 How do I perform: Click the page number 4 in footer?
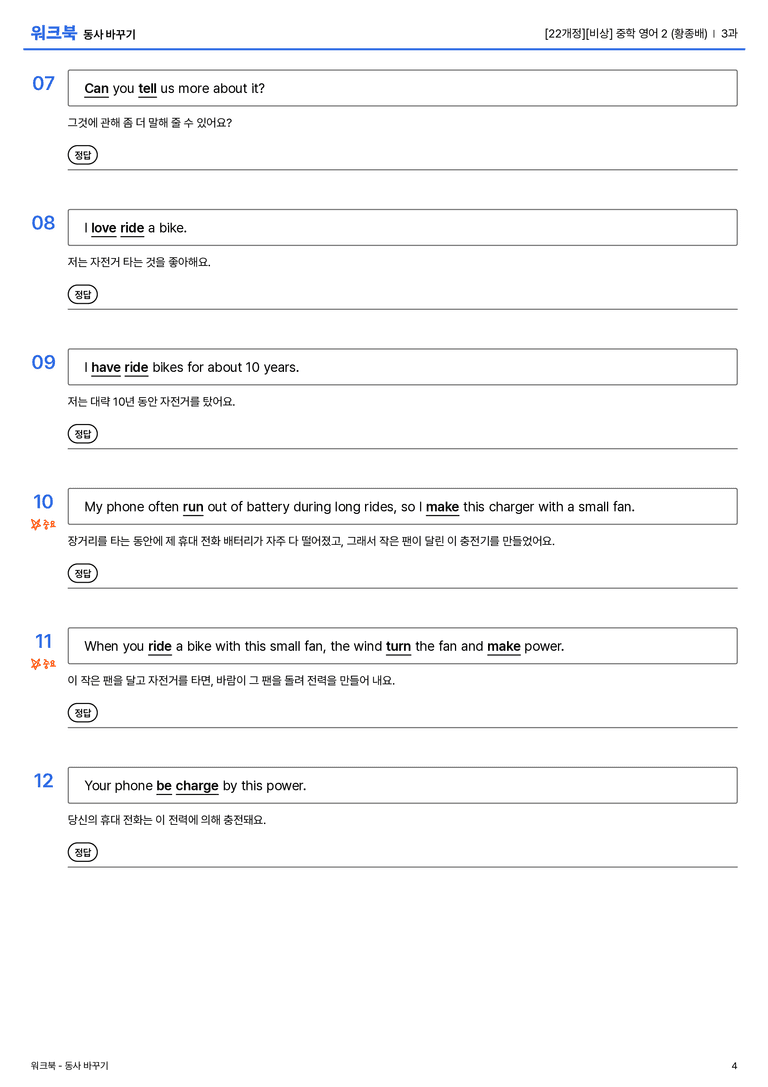tap(734, 1066)
